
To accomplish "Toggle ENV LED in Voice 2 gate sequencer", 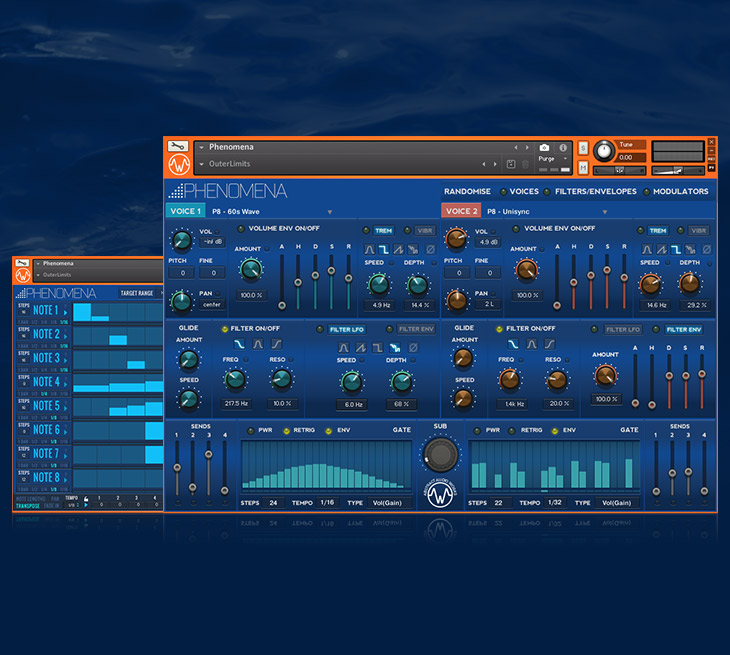I will click(554, 431).
